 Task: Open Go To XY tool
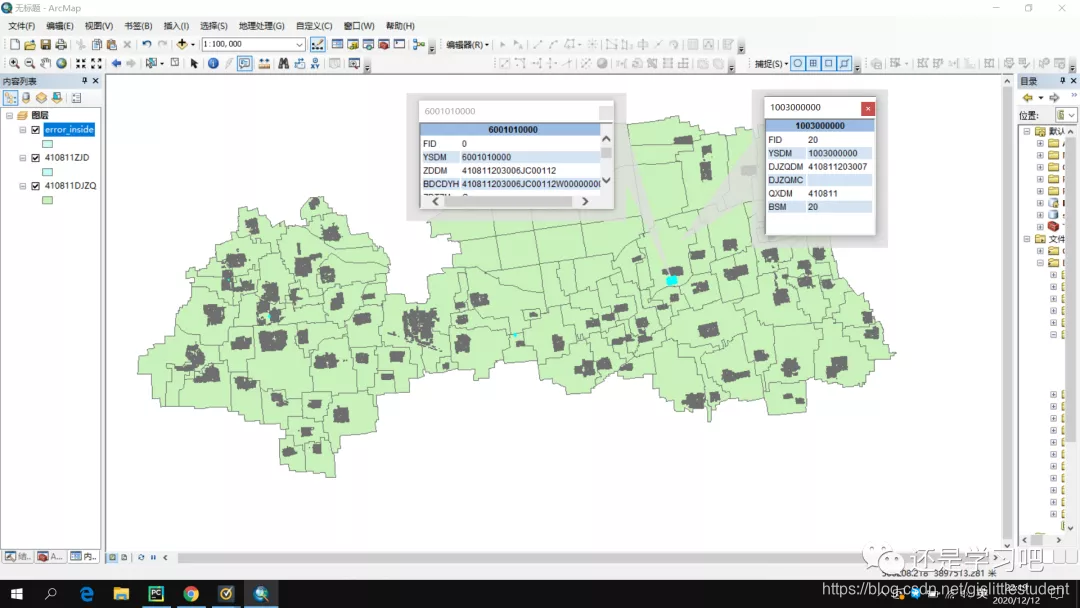pos(315,63)
